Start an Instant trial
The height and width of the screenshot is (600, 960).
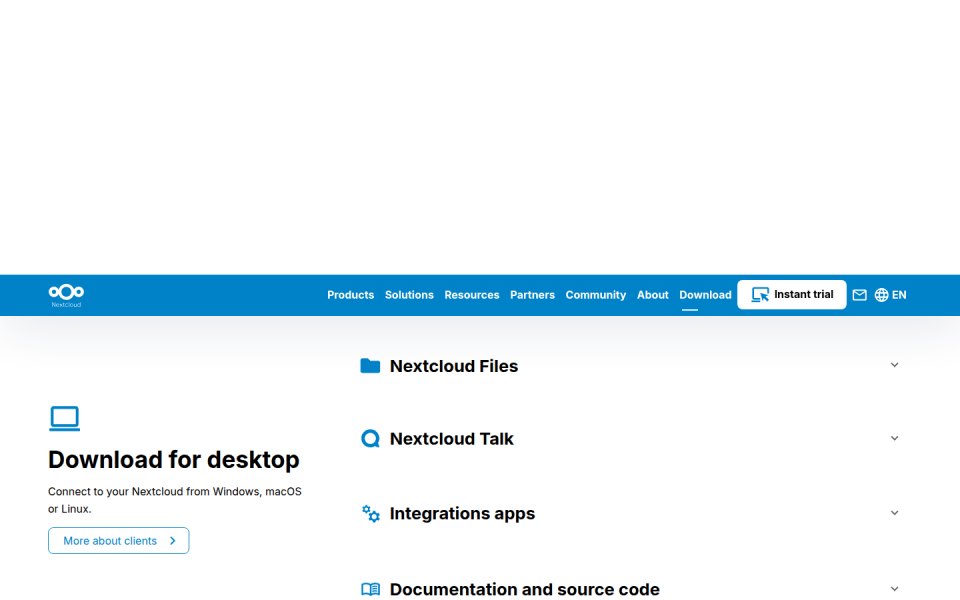click(x=792, y=294)
